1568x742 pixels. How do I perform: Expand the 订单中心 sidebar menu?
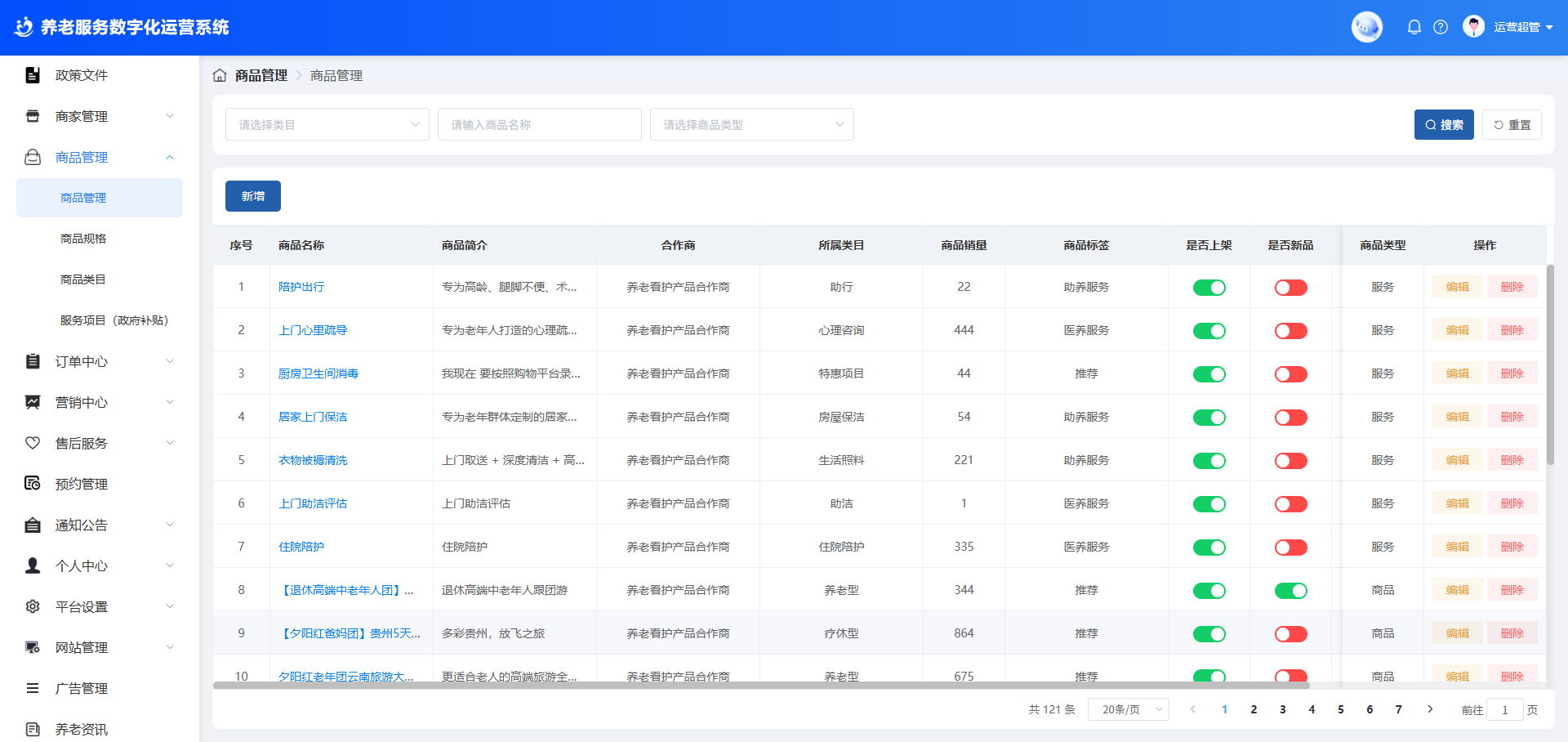[98, 361]
